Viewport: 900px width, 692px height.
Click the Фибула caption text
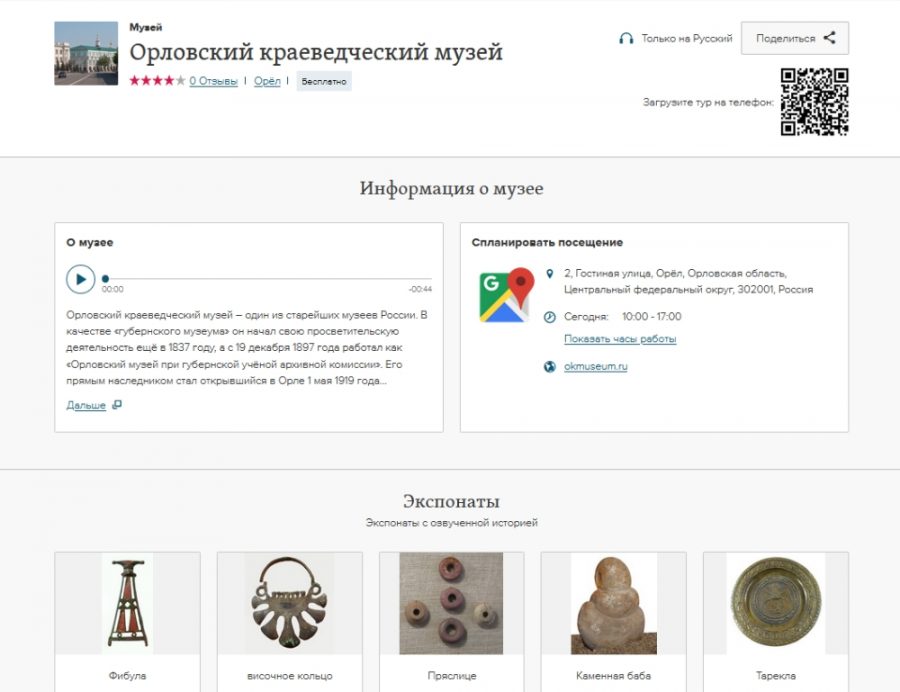coord(127,676)
